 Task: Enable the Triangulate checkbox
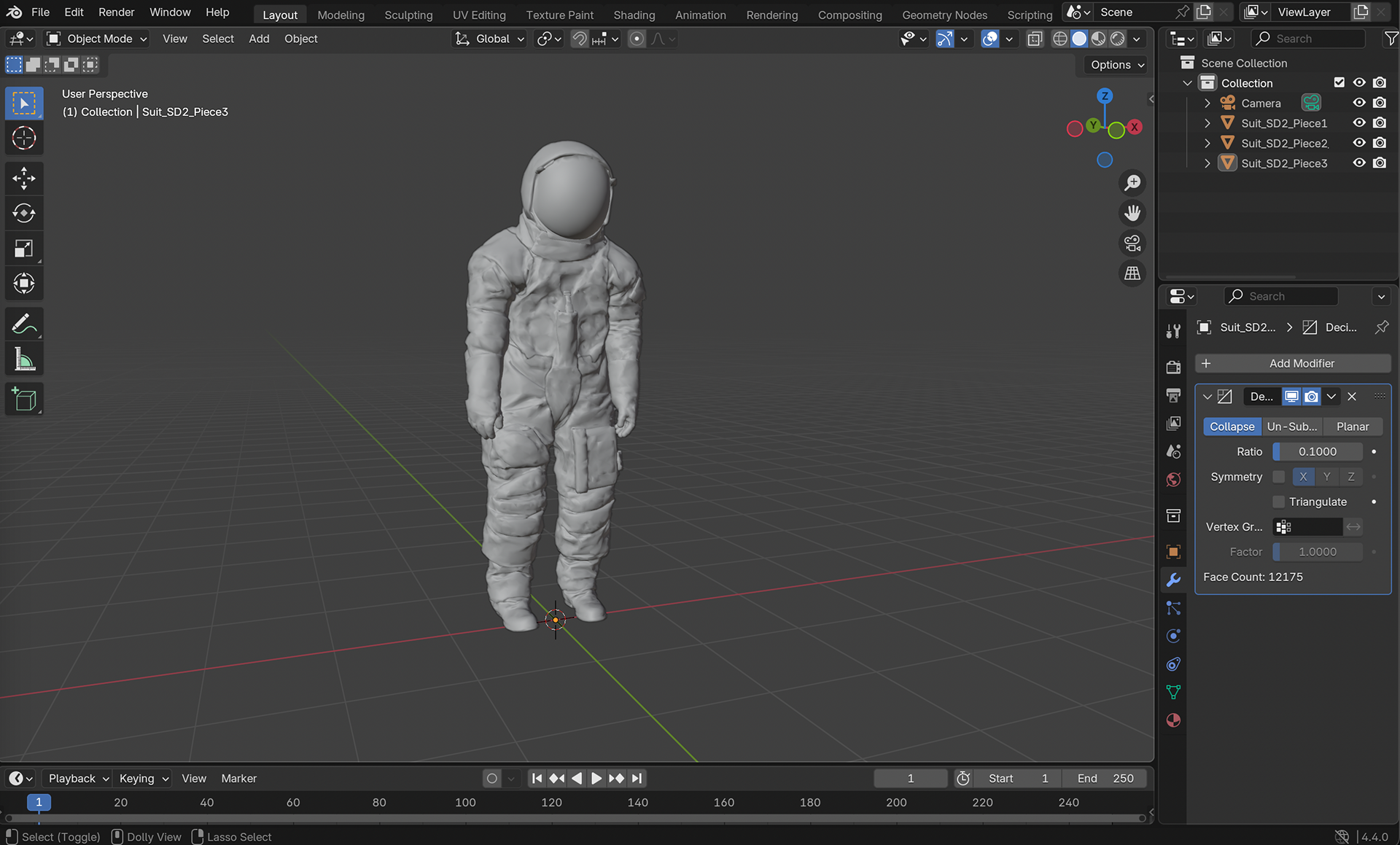1278,502
